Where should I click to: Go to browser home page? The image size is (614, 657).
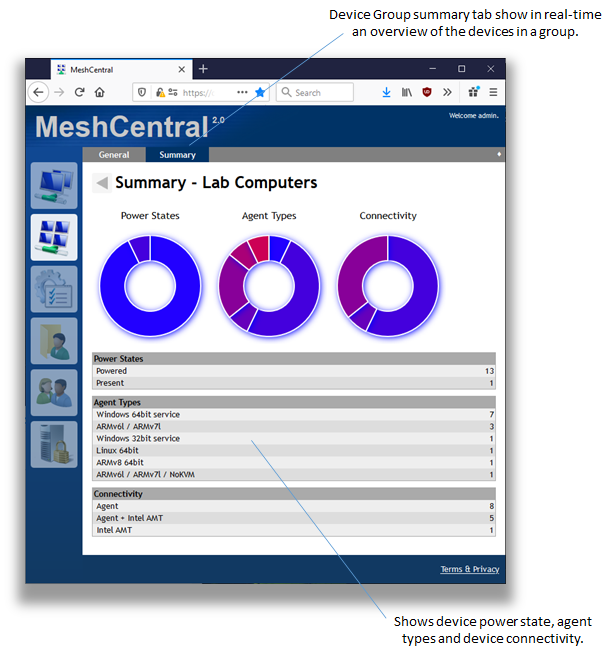click(99, 92)
